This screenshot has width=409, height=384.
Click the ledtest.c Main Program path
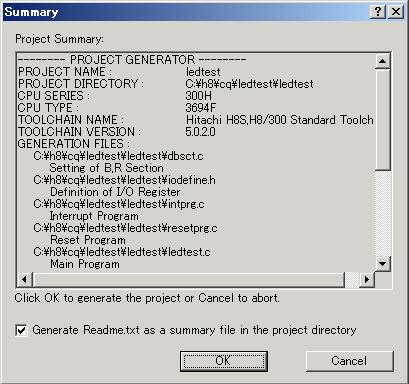pos(122,252)
